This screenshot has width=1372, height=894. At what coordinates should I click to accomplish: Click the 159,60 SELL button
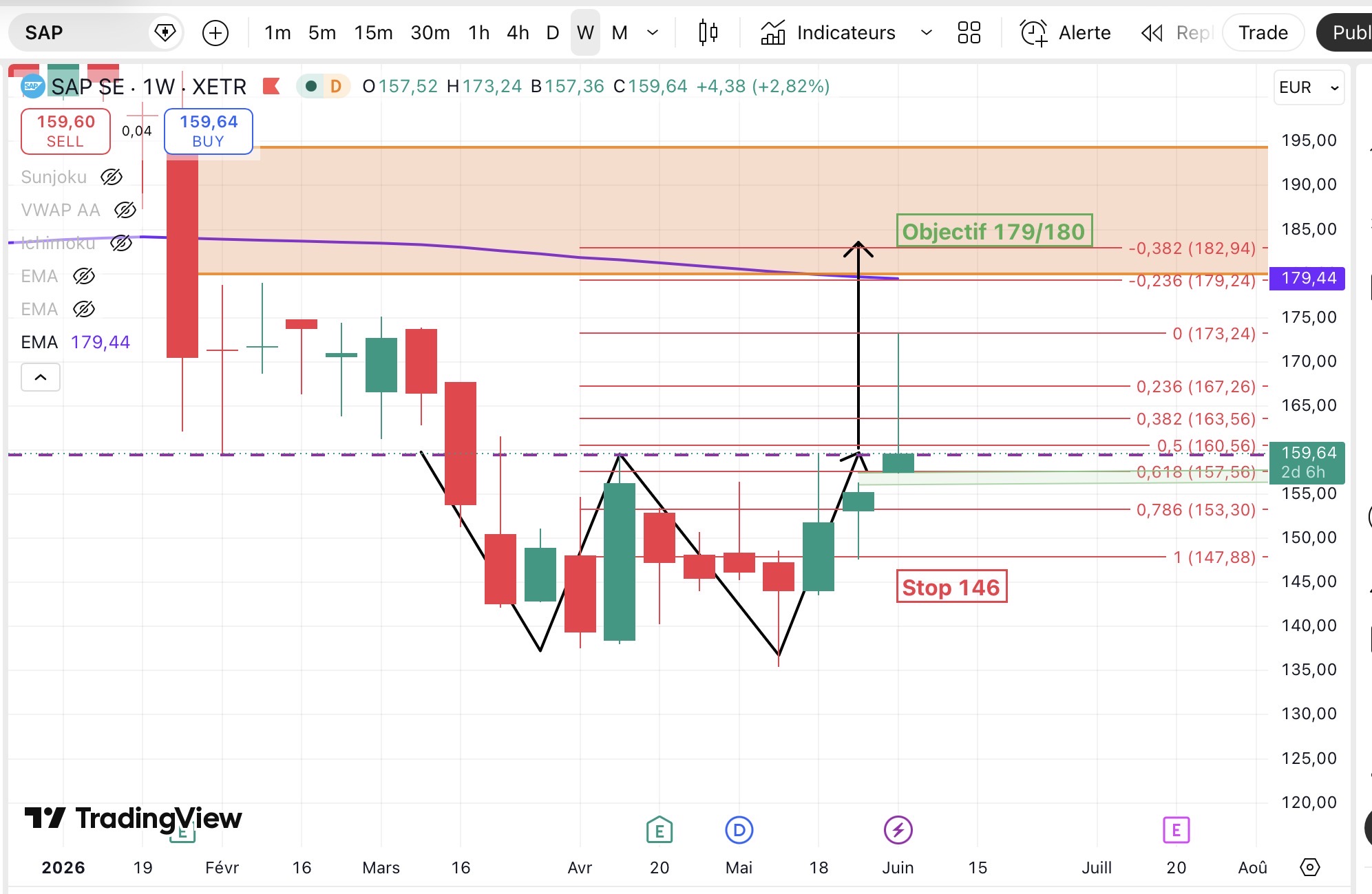[65, 131]
